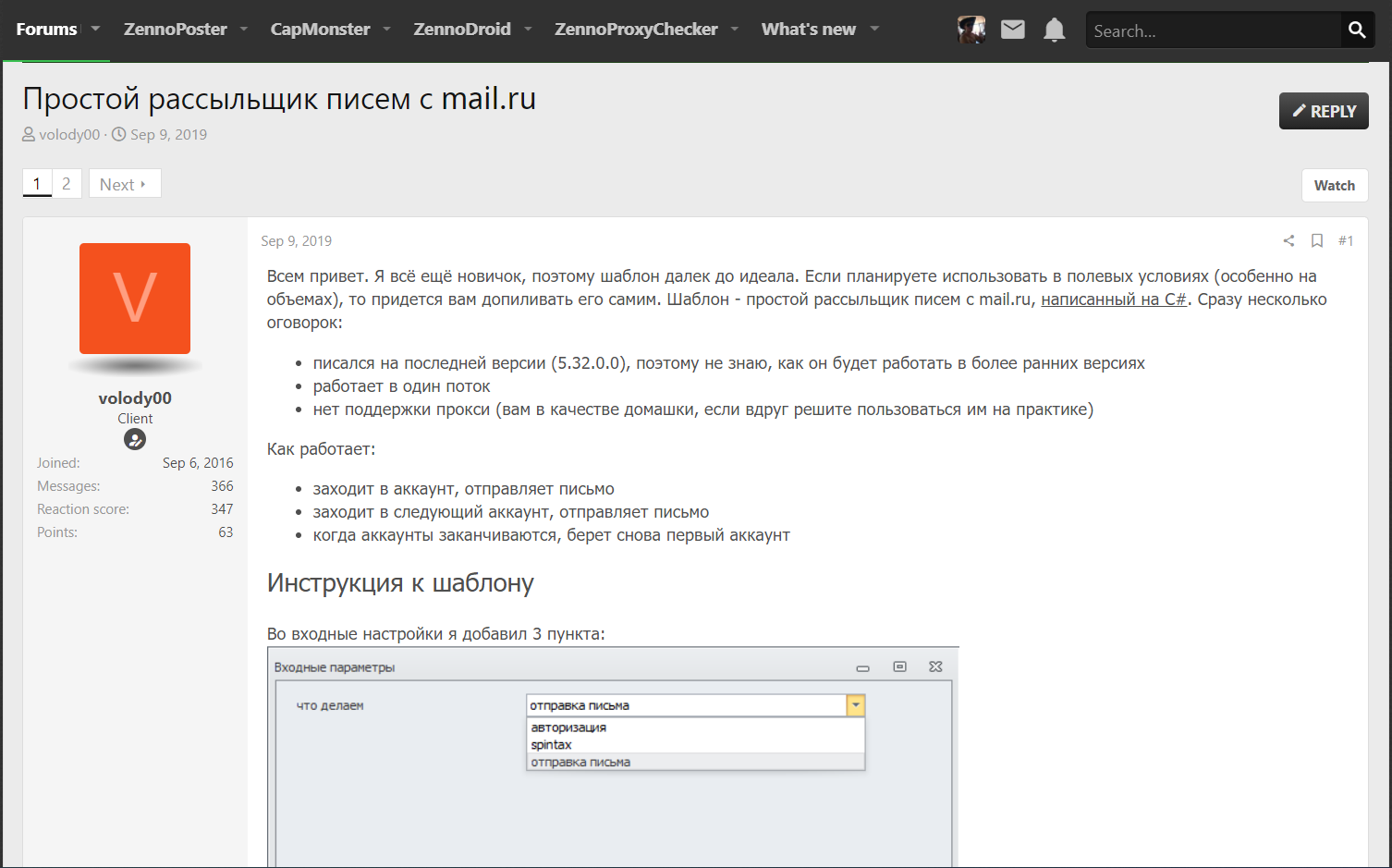The image size is (1392, 868).
Task: Expand the What's new dropdown arrow
Action: (x=874, y=29)
